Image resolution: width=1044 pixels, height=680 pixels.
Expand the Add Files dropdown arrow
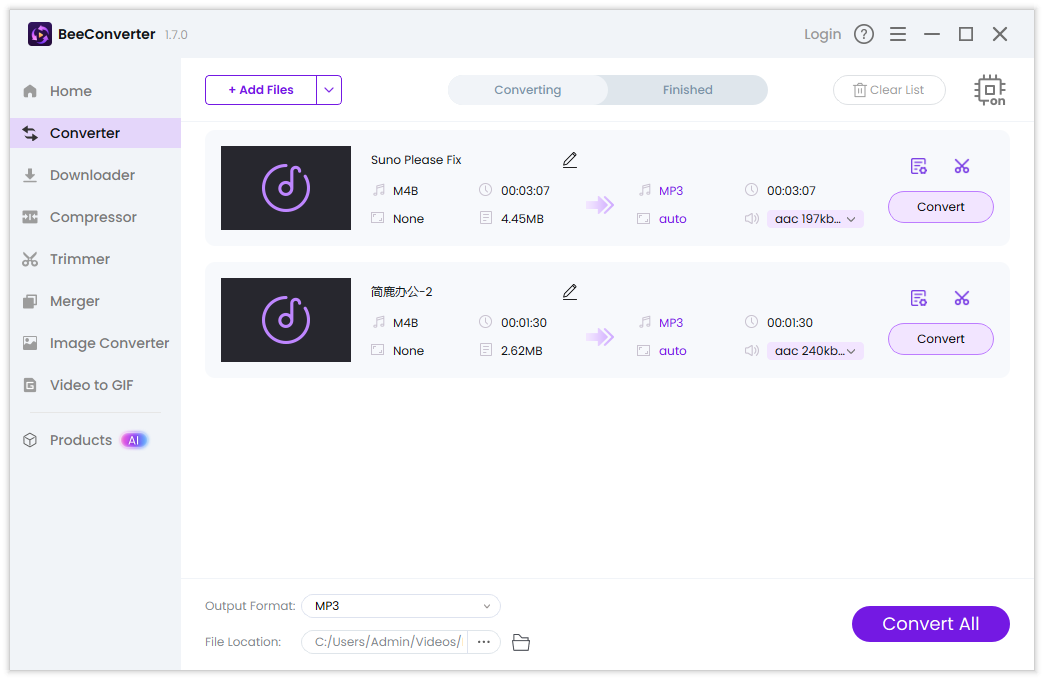coord(329,90)
